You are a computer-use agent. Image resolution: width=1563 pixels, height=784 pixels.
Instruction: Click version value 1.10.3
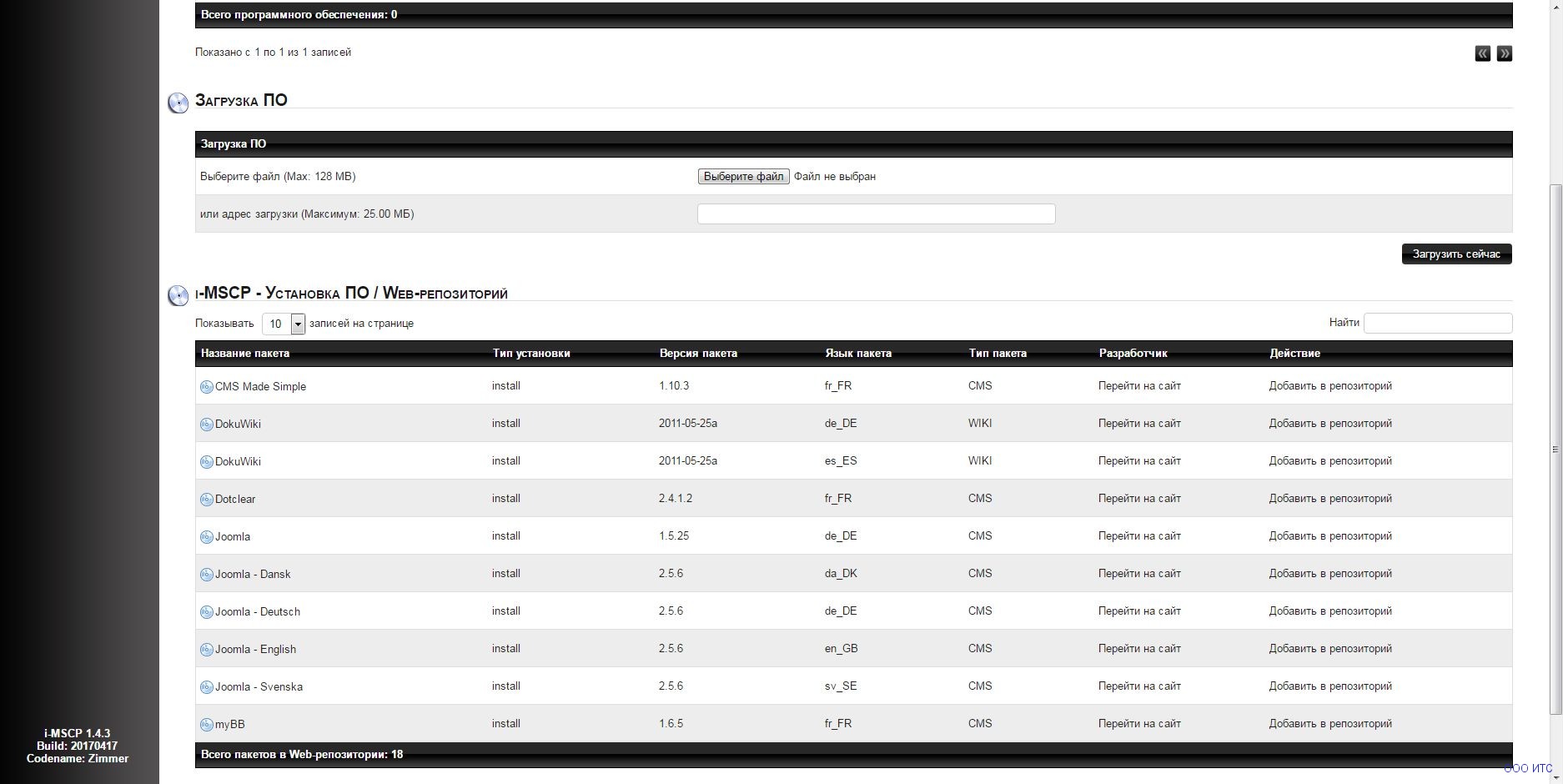pos(674,385)
